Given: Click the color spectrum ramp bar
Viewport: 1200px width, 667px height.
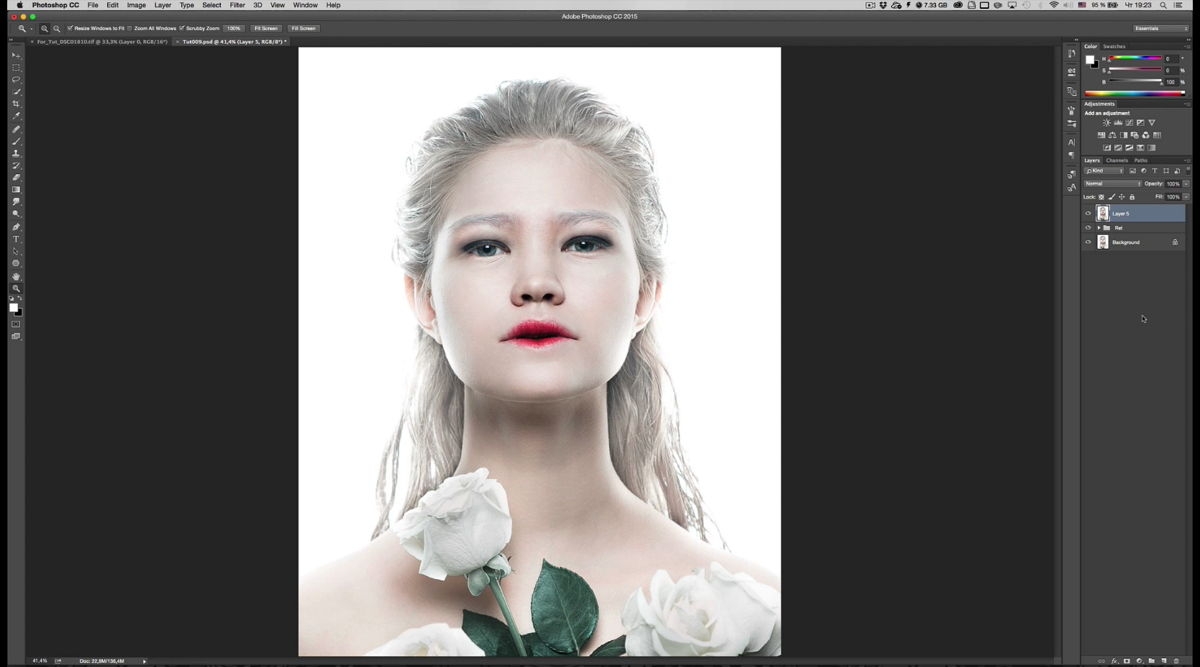Looking at the screenshot, I should coord(1135,94).
